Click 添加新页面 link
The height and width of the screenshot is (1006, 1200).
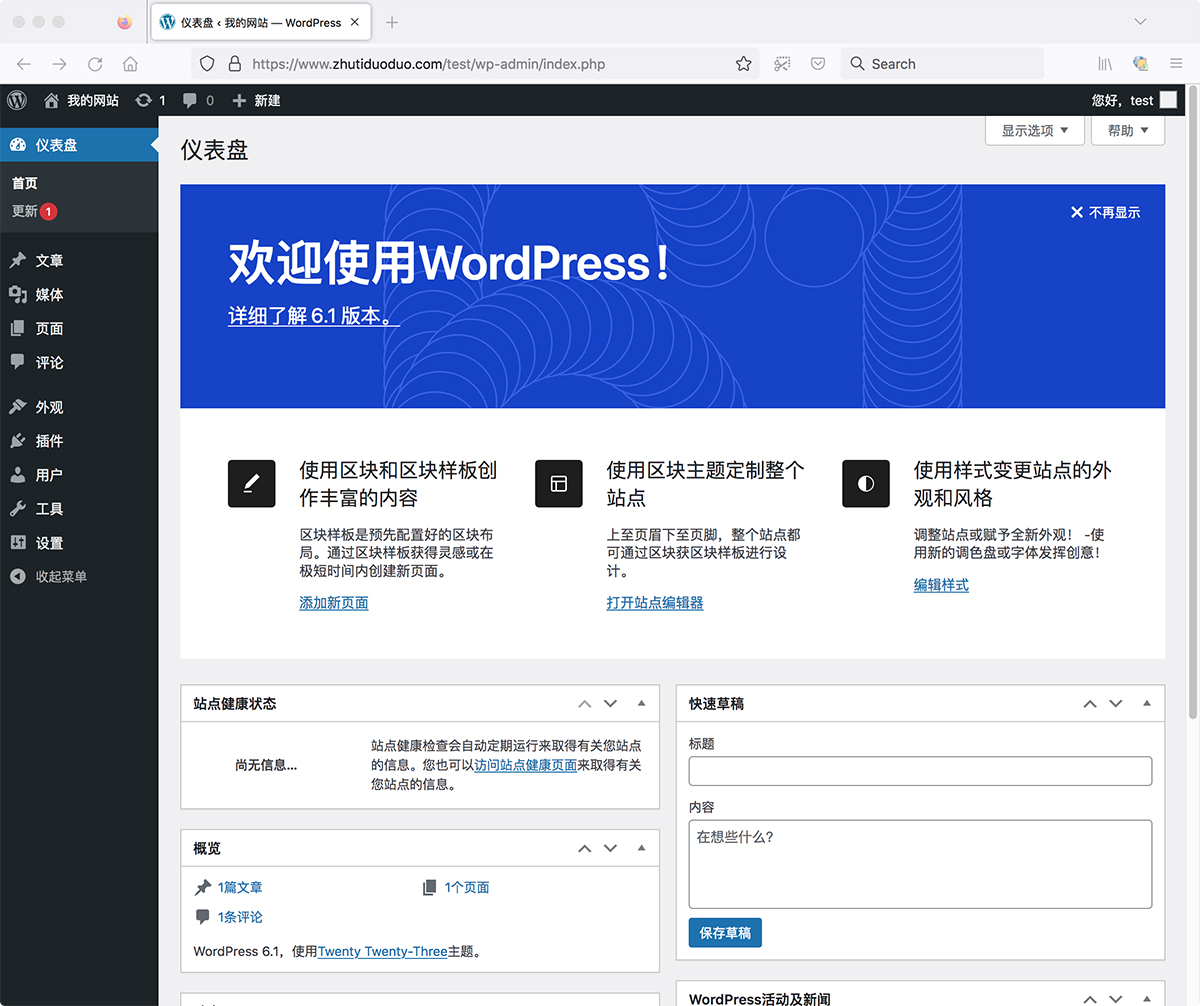tap(334, 603)
